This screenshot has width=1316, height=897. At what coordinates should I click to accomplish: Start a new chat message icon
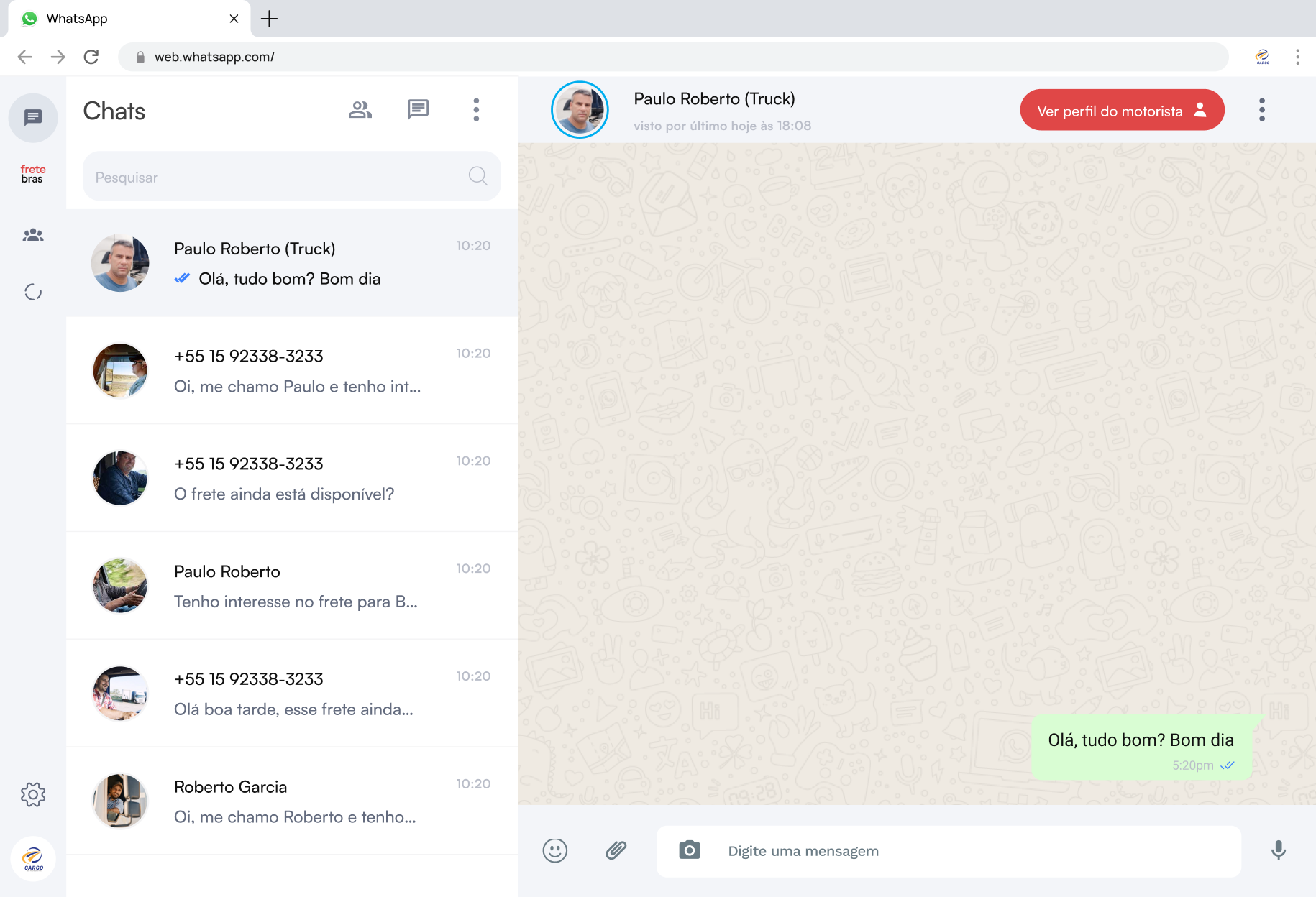pyautogui.click(x=418, y=110)
